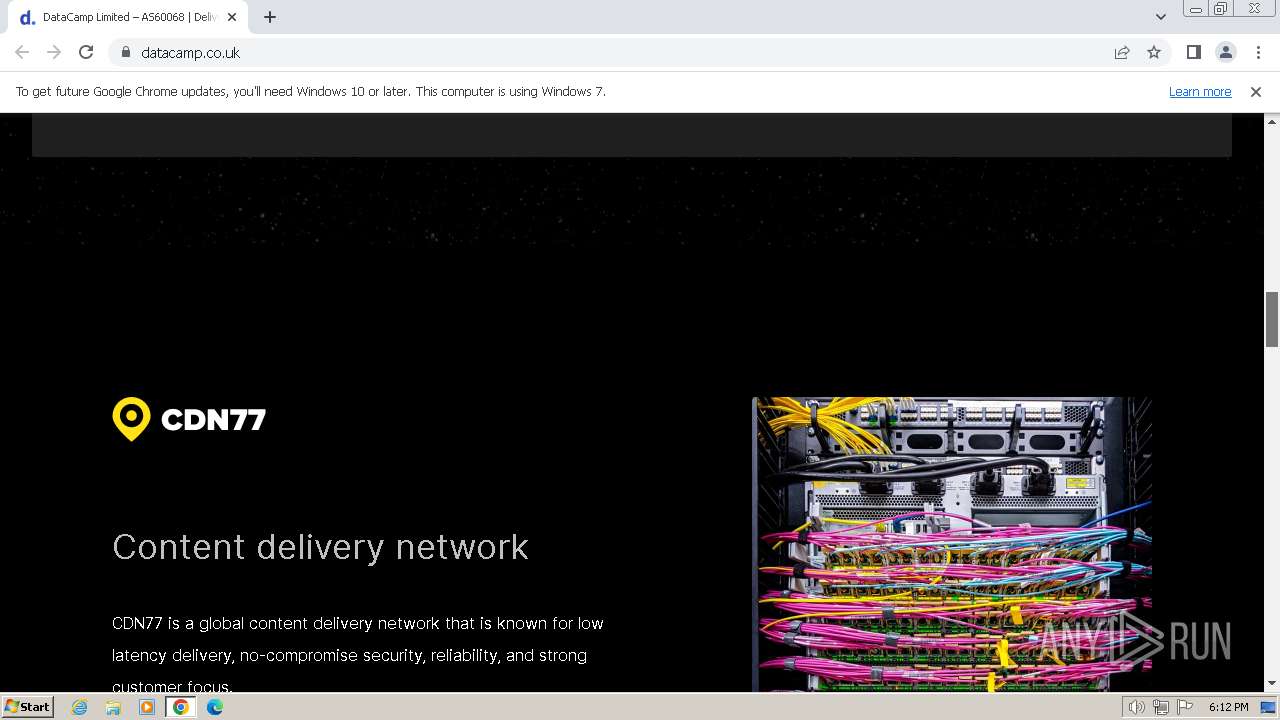
Task: Click the page vertical scrollbar thumb
Action: click(x=1272, y=319)
